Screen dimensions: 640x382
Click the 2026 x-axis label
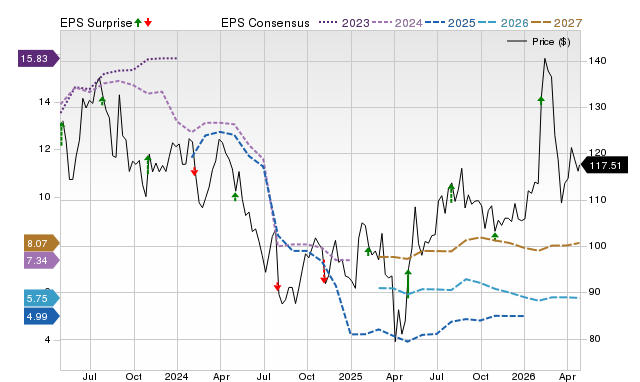pyautogui.click(x=524, y=376)
